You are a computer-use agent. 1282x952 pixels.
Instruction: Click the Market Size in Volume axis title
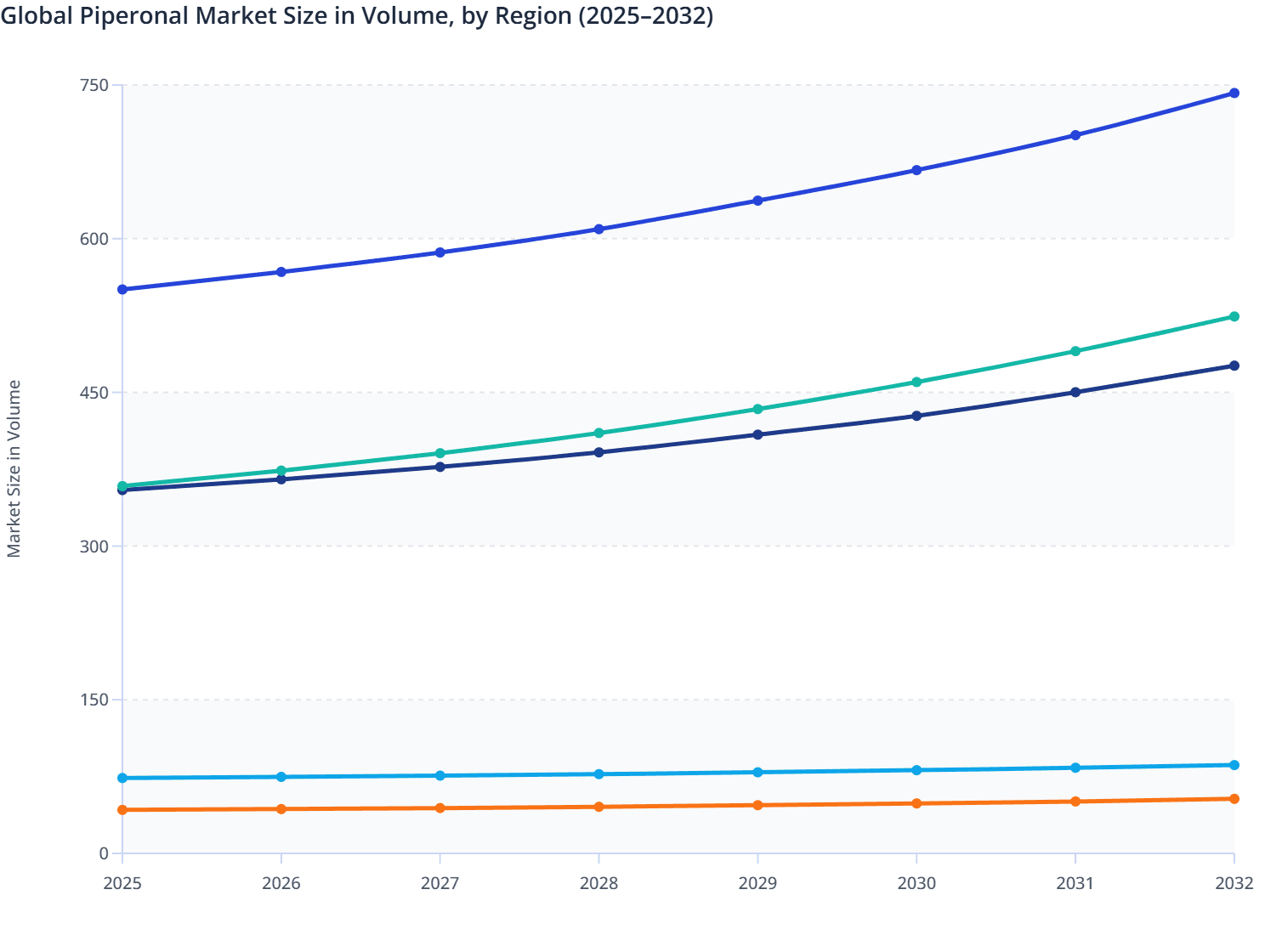pos(14,467)
